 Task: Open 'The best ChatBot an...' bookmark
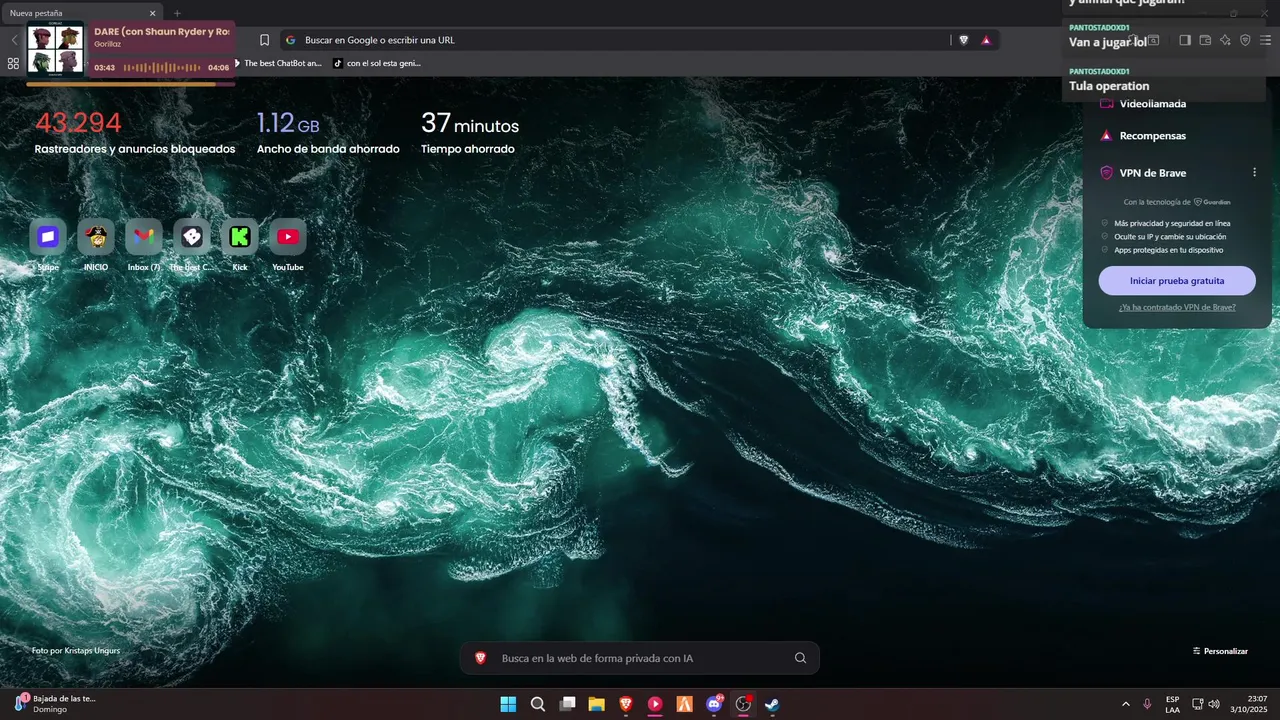pos(278,63)
